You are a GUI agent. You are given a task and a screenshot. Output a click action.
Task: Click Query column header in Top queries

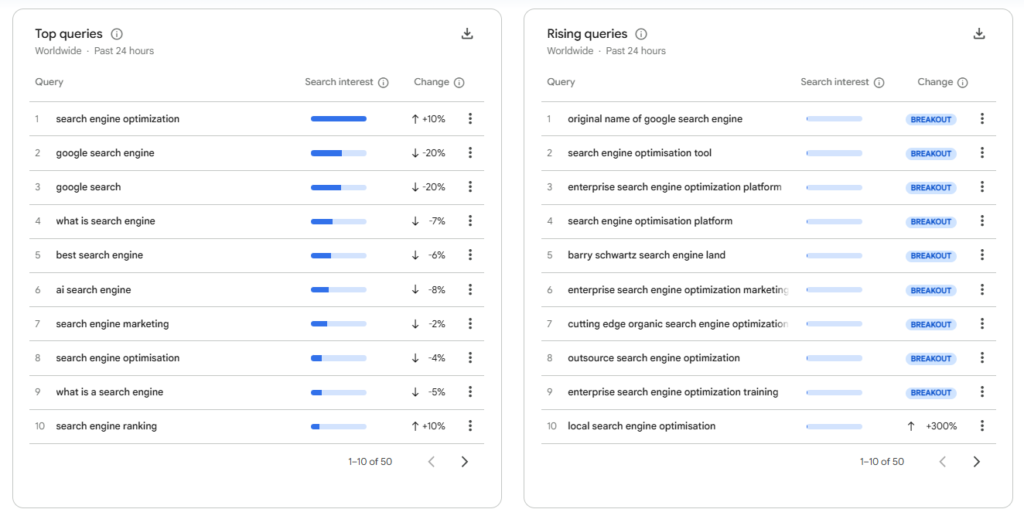(49, 82)
